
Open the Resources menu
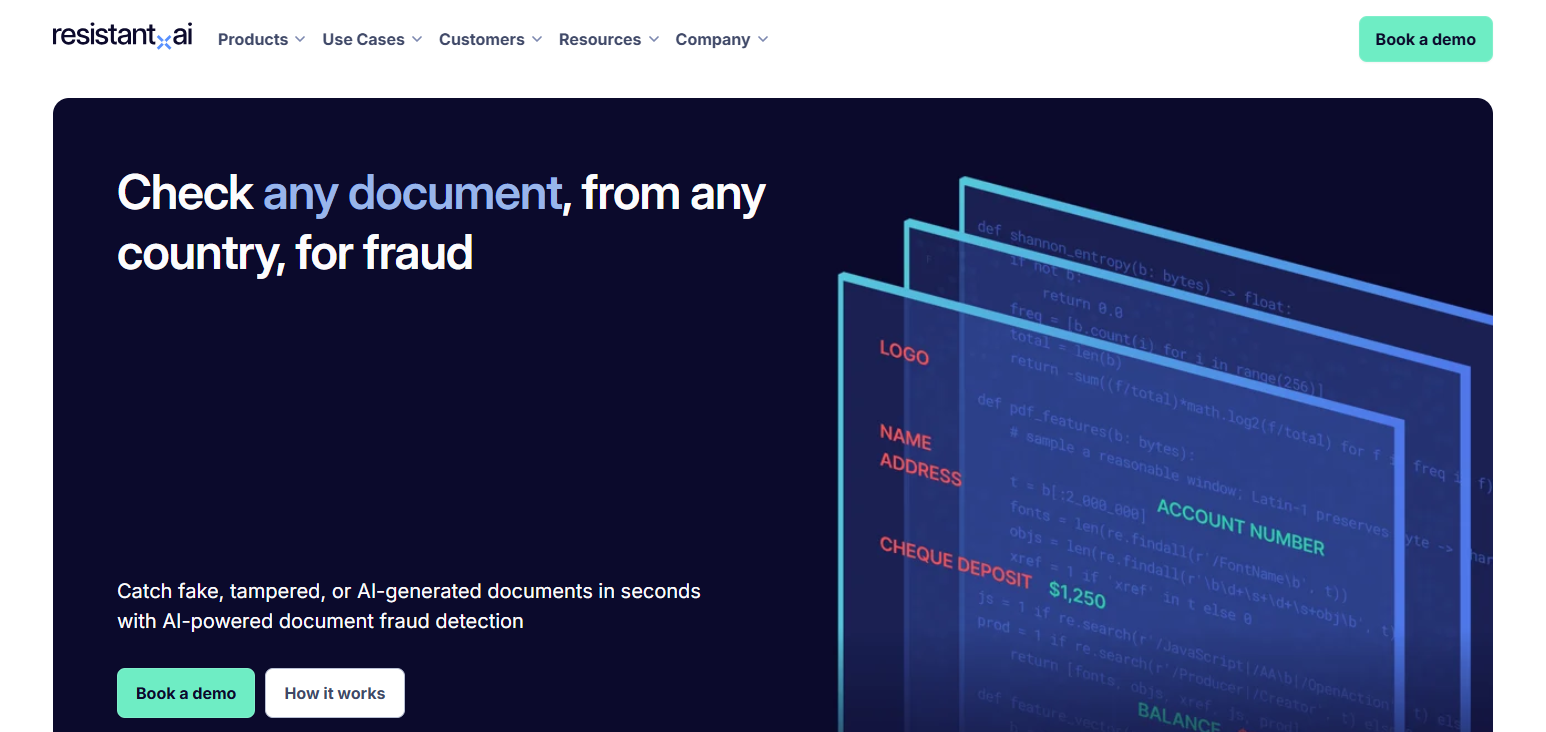point(609,40)
